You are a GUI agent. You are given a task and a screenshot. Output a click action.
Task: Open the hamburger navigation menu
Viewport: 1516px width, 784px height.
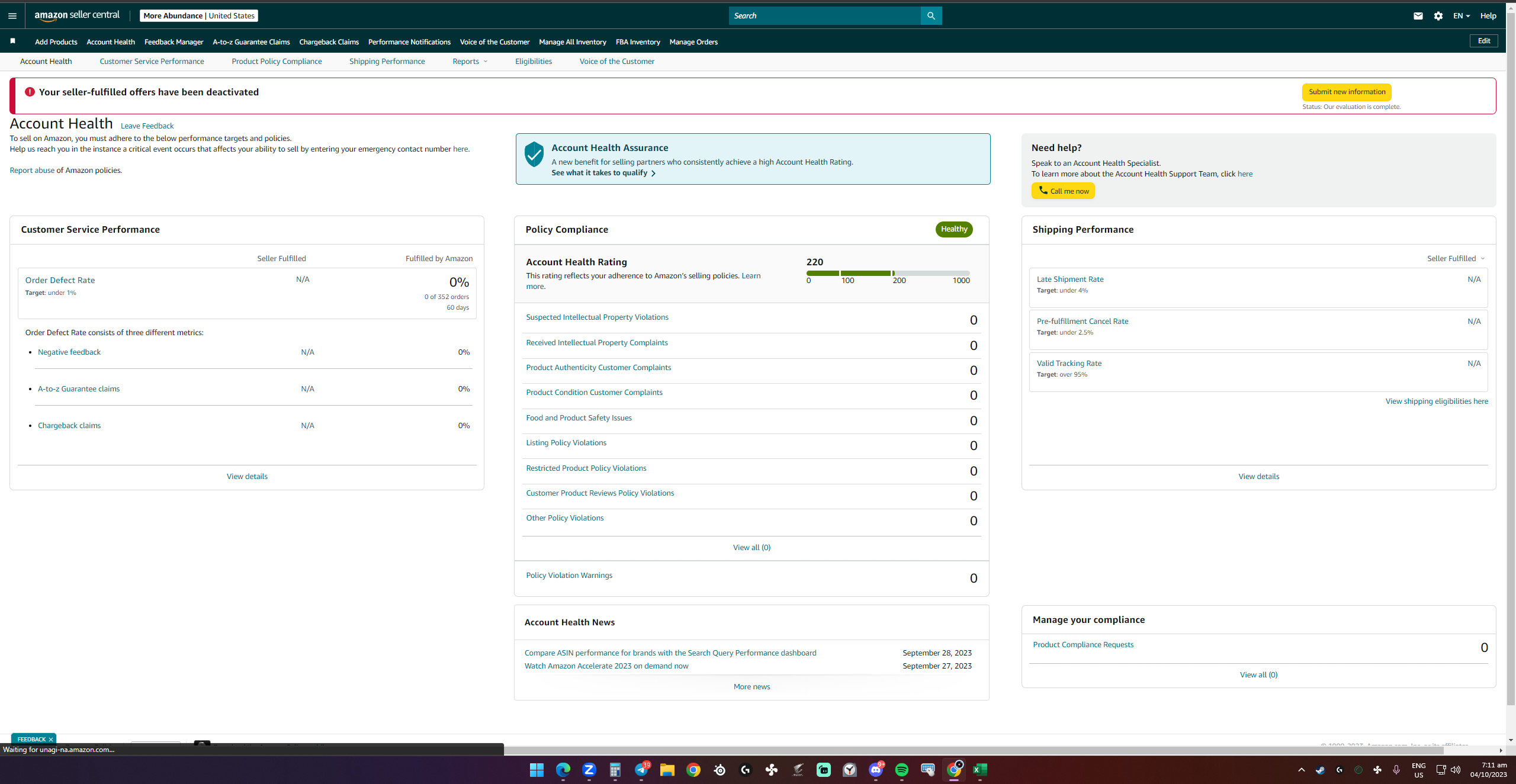[x=12, y=16]
